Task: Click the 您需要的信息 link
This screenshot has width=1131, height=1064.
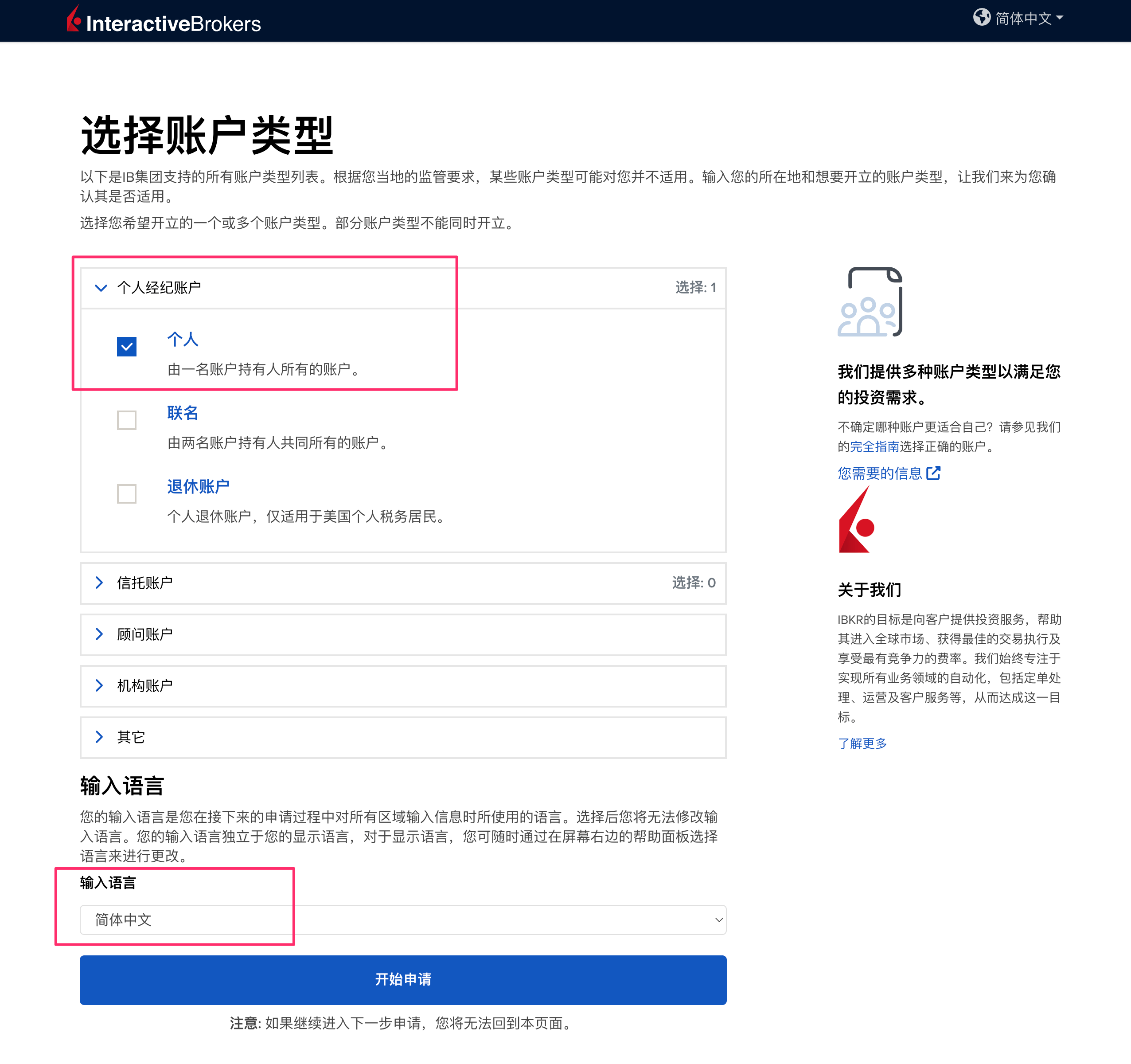Action: 880,473
